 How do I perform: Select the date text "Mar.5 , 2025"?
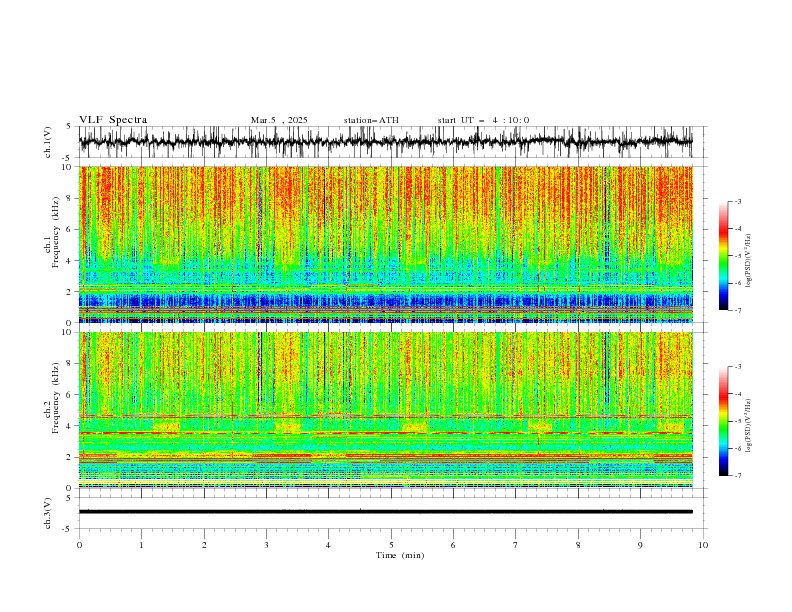point(279,120)
